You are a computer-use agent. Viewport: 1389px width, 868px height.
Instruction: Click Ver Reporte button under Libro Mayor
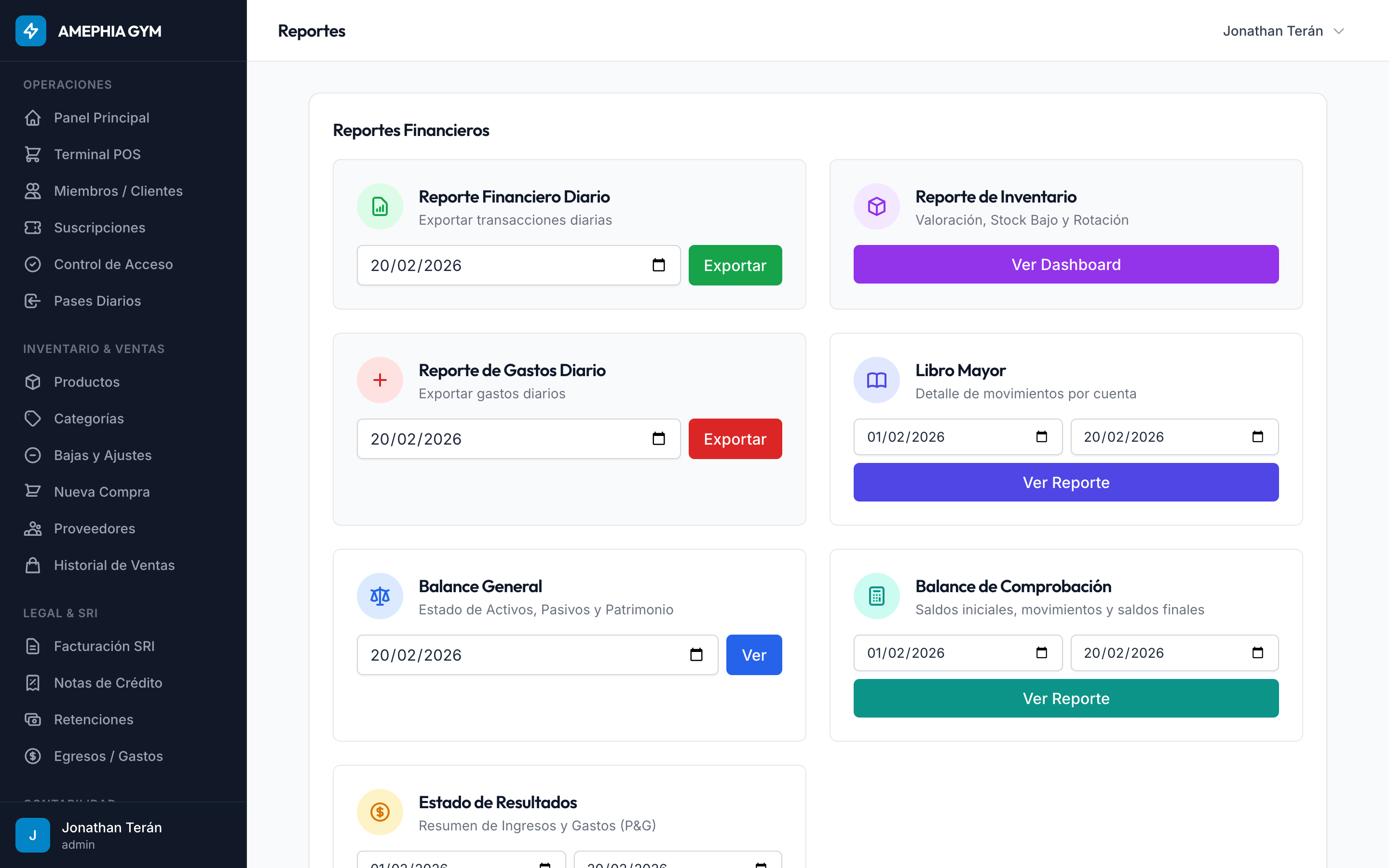pyautogui.click(x=1066, y=483)
